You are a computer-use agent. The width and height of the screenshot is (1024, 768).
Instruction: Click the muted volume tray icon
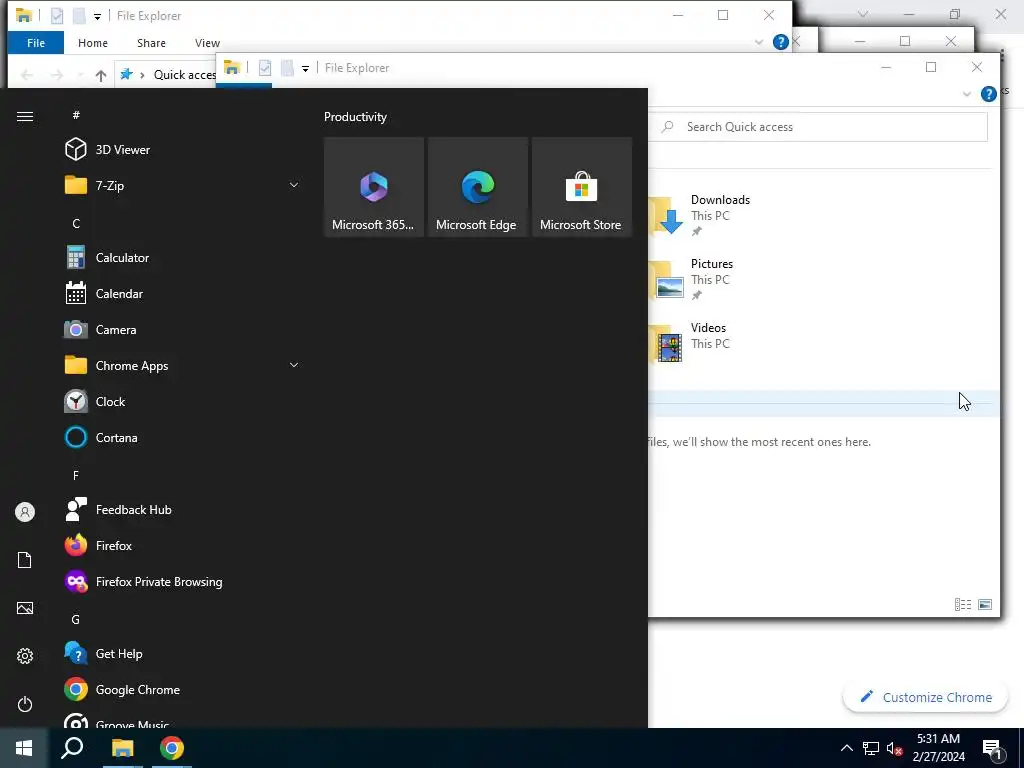click(895, 748)
